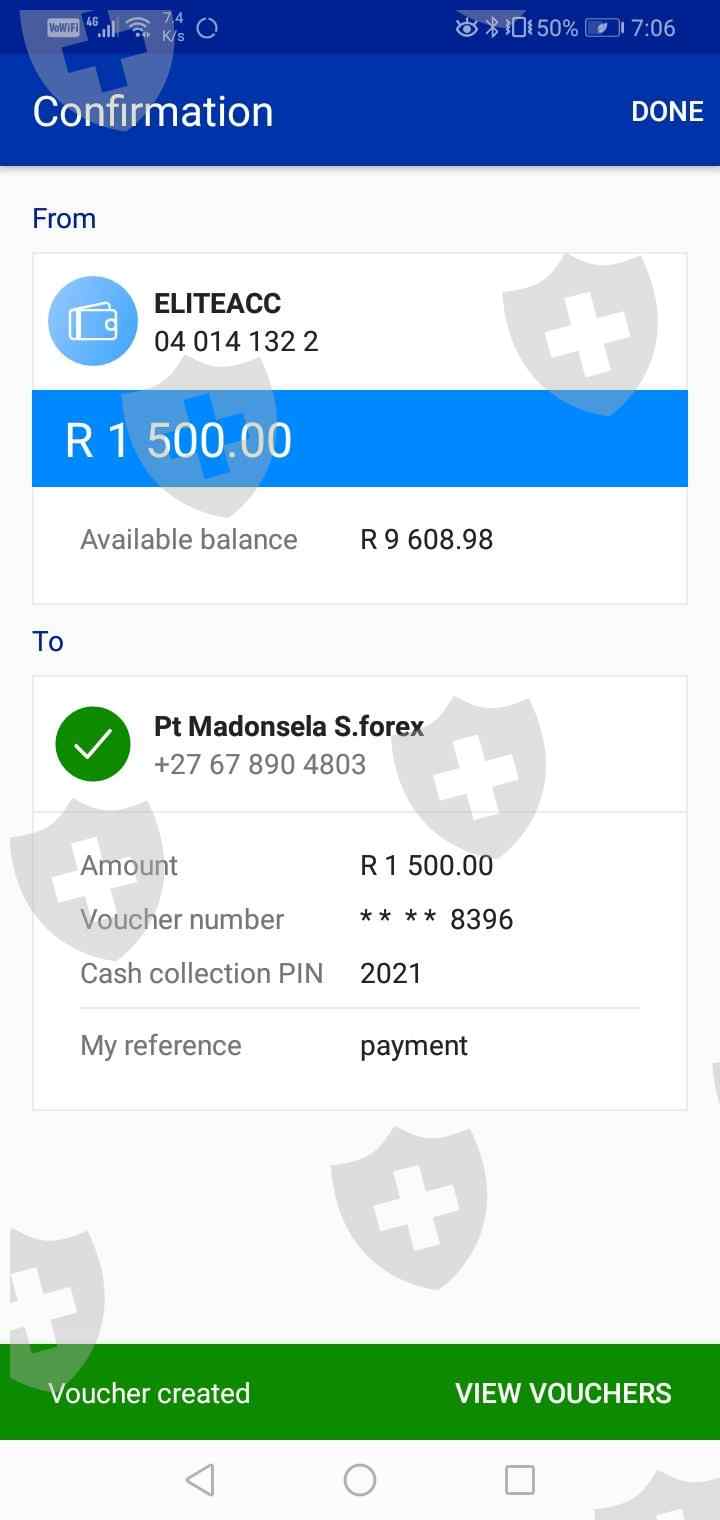Tap the Cash collection PIN 2021

[391, 974]
